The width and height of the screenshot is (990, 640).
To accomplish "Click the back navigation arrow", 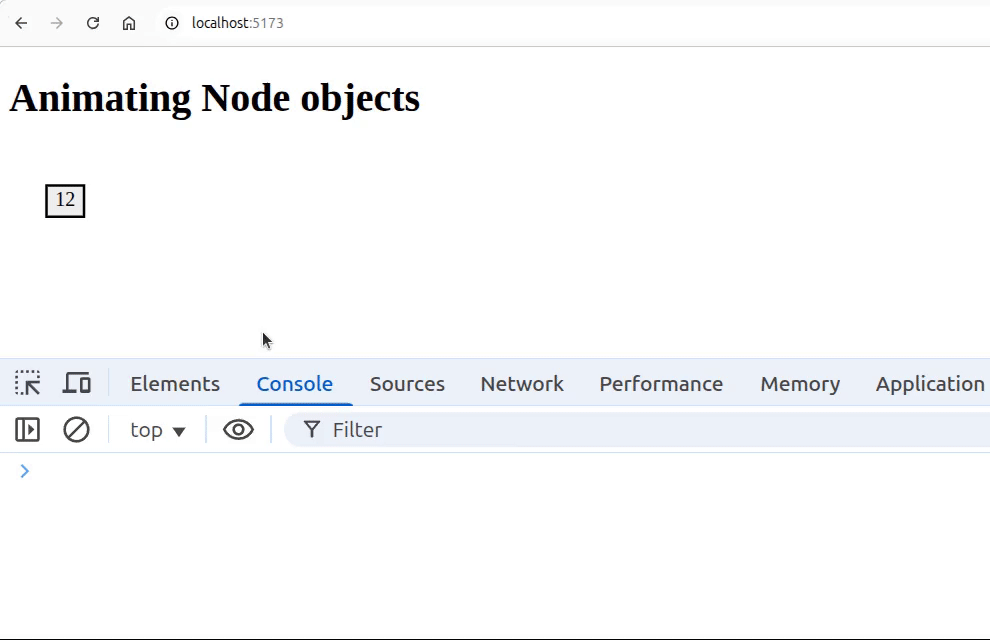I will coord(21,22).
